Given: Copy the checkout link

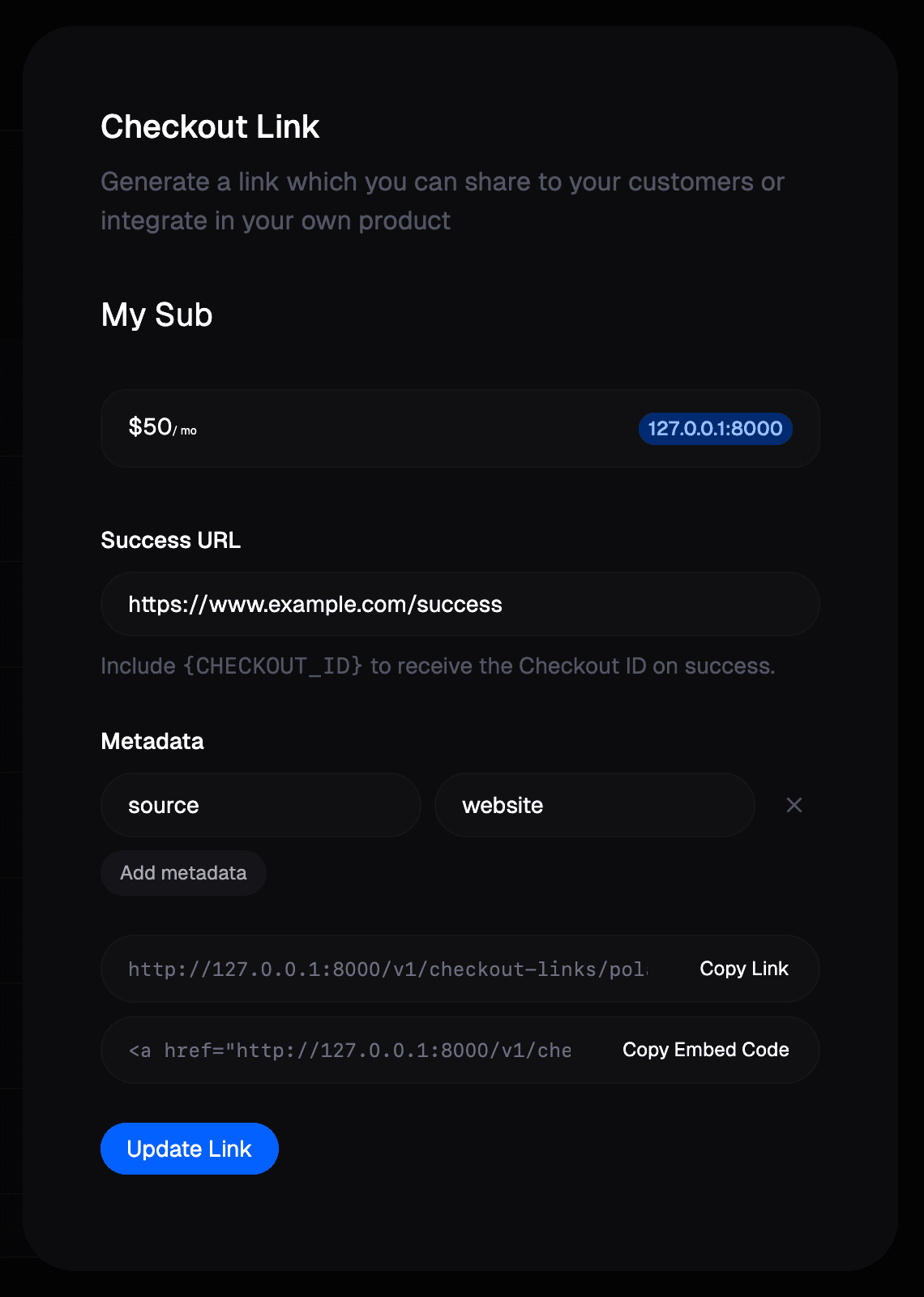Looking at the screenshot, I should (744, 969).
